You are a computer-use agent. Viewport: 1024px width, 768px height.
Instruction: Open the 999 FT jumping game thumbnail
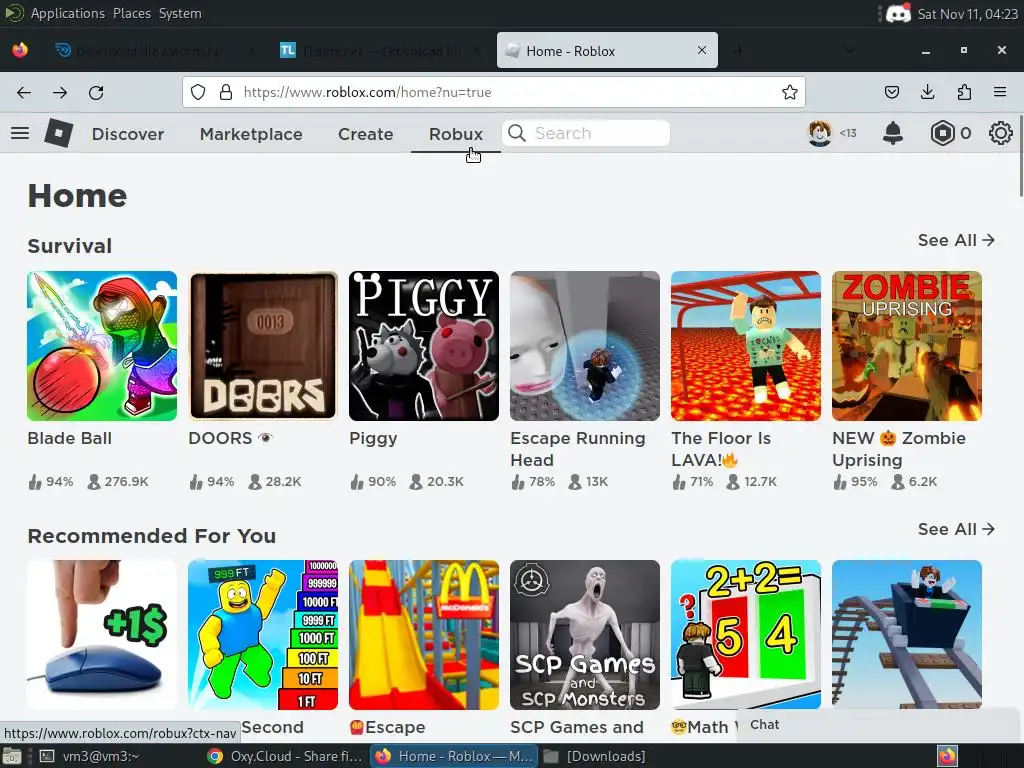click(x=263, y=635)
